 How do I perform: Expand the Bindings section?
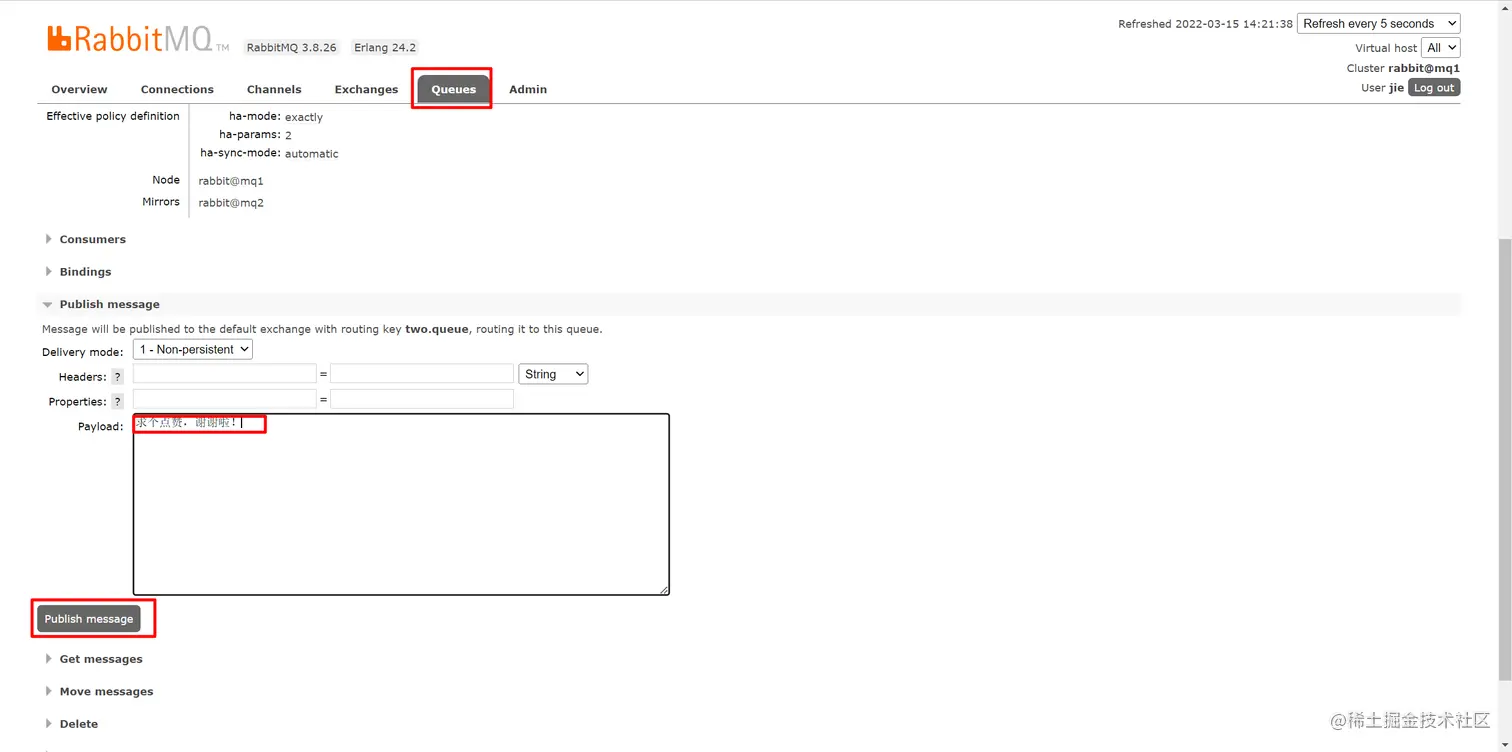pyautogui.click(x=85, y=272)
